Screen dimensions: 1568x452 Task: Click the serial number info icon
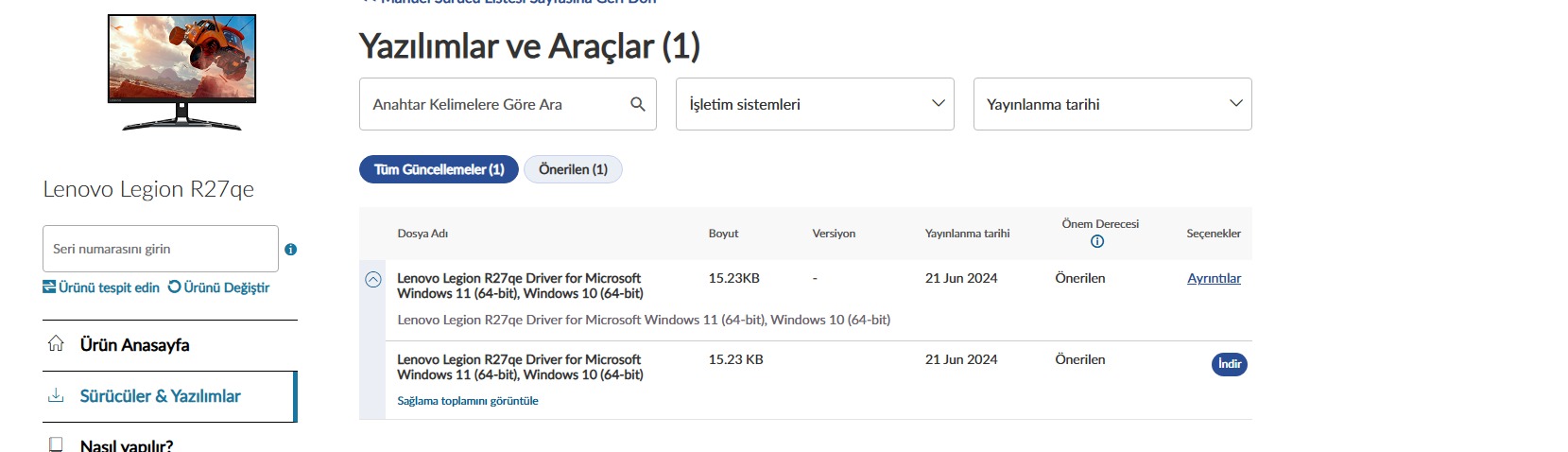(x=291, y=250)
